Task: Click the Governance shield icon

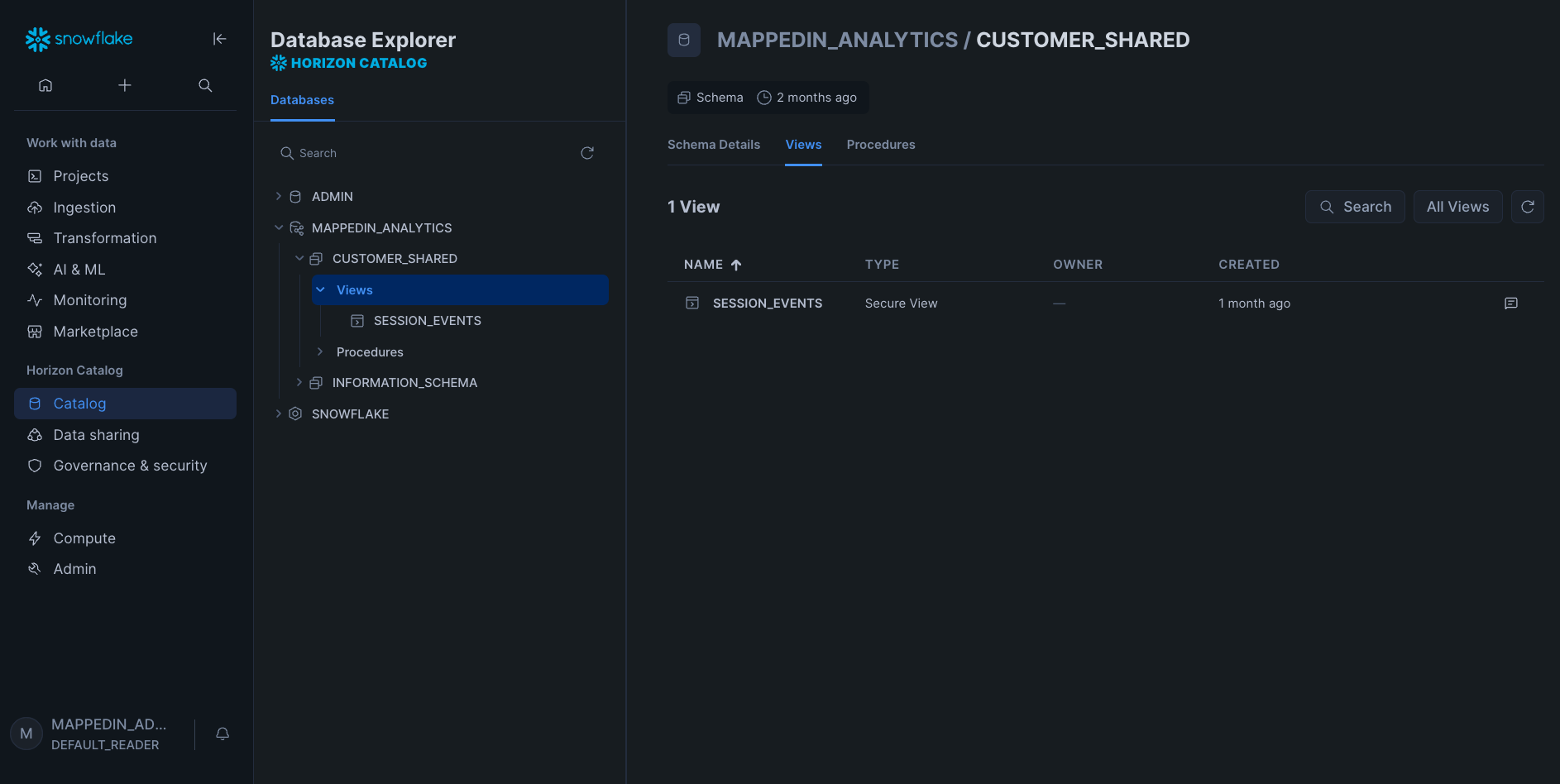Action: pos(35,466)
